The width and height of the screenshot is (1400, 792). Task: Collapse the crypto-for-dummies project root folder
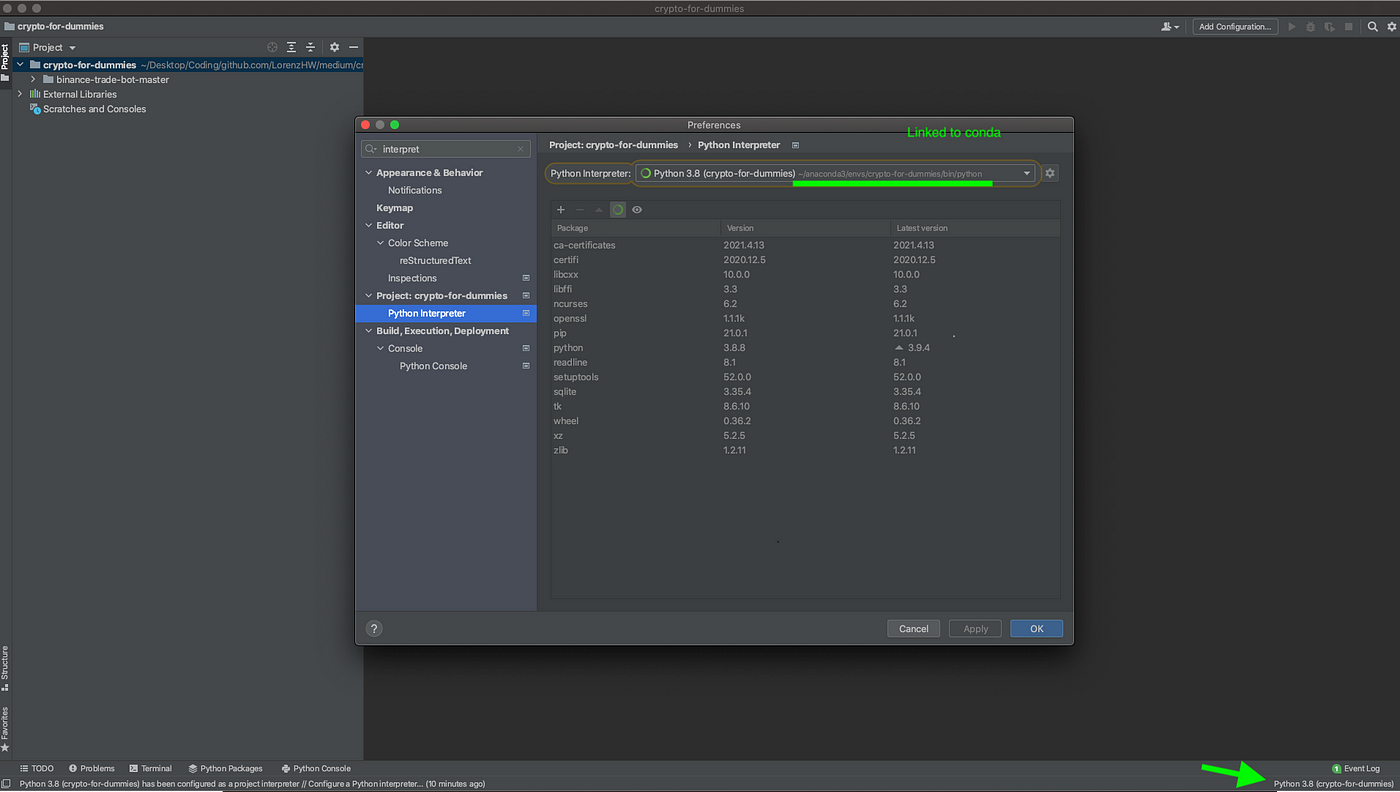pos(21,65)
